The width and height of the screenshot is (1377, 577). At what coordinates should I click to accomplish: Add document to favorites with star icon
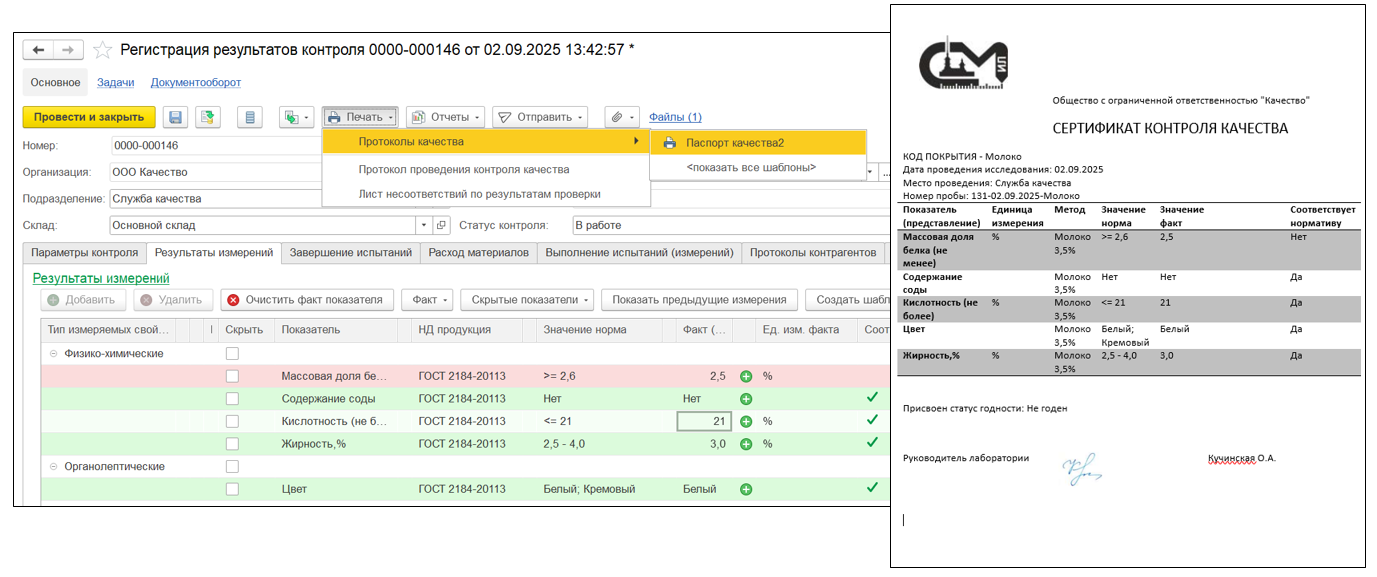coord(102,50)
